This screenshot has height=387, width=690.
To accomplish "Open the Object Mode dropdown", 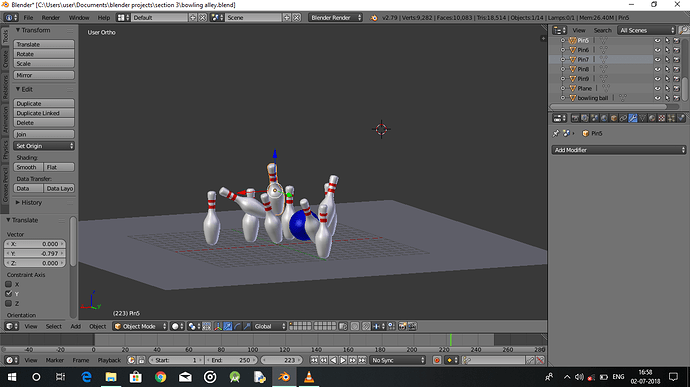I will 140,326.
